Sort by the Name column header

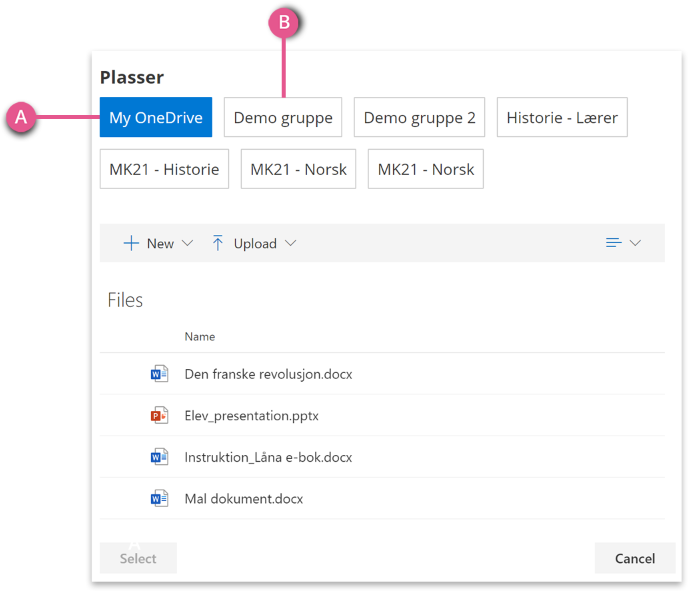pos(200,336)
